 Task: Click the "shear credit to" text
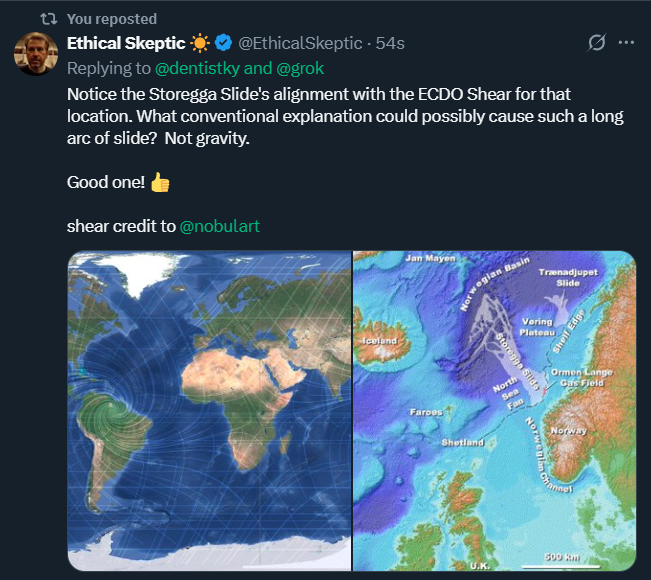pos(120,225)
